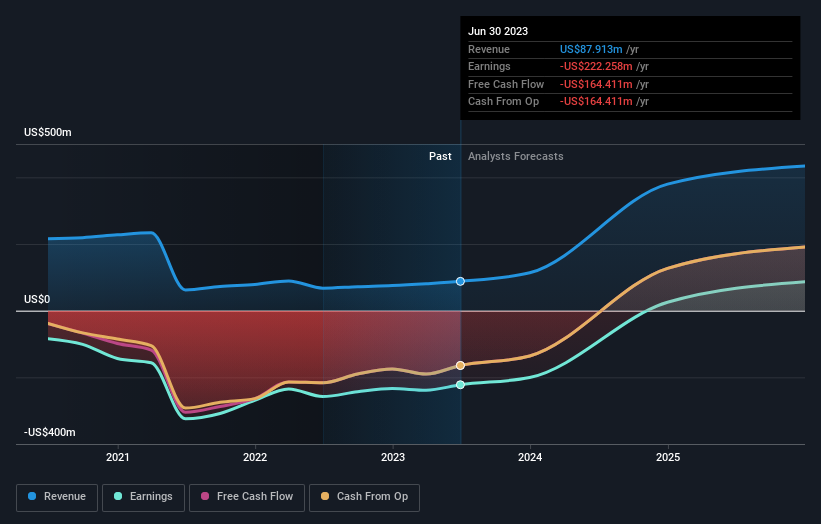The height and width of the screenshot is (524, 821).
Task: Click the Past label on the chart
Action: [440, 156]
